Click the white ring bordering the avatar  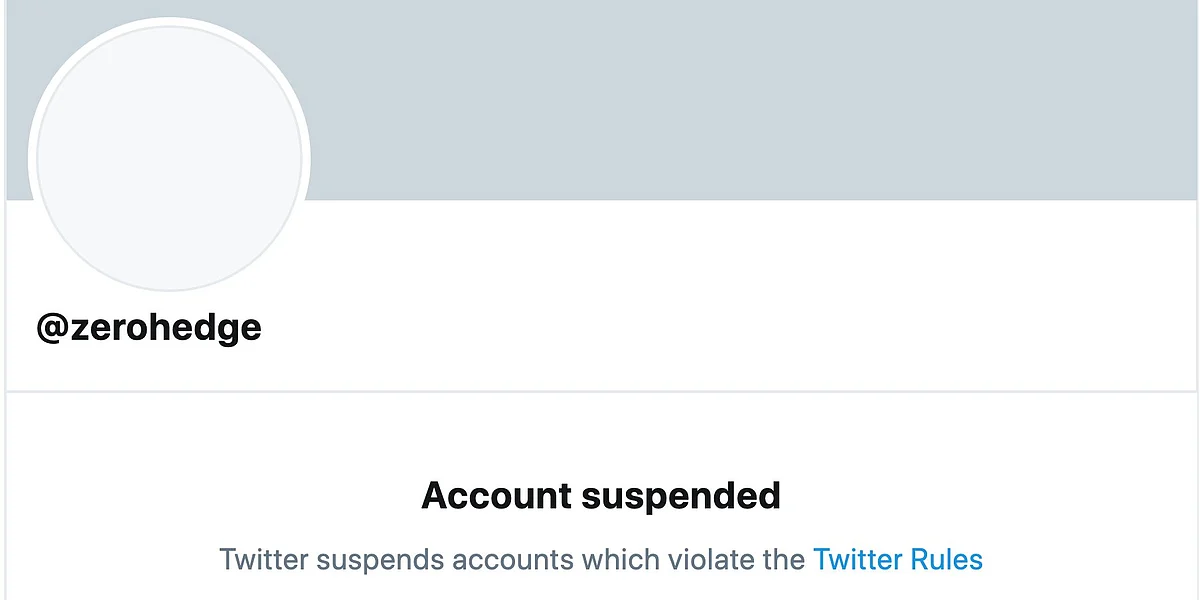point(169,21)
